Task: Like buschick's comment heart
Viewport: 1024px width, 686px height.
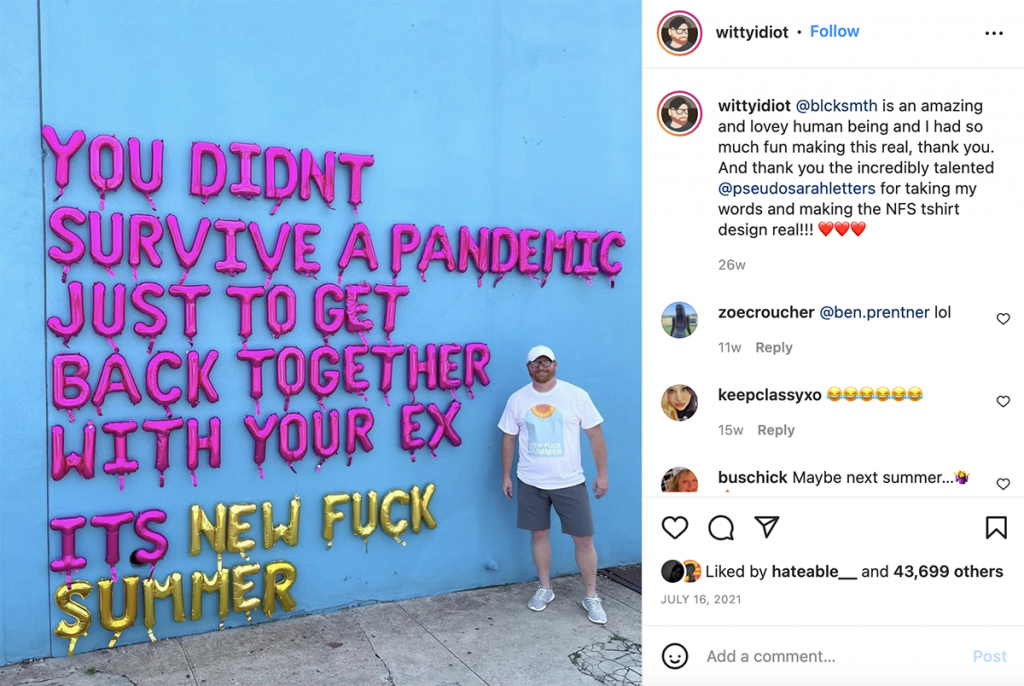Action: 1003,483
